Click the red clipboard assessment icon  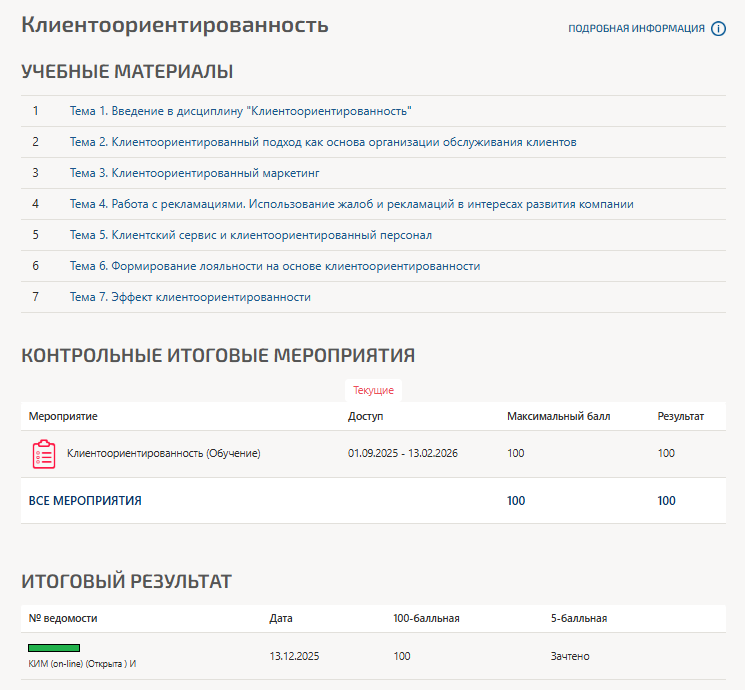[x=44, y=454]
